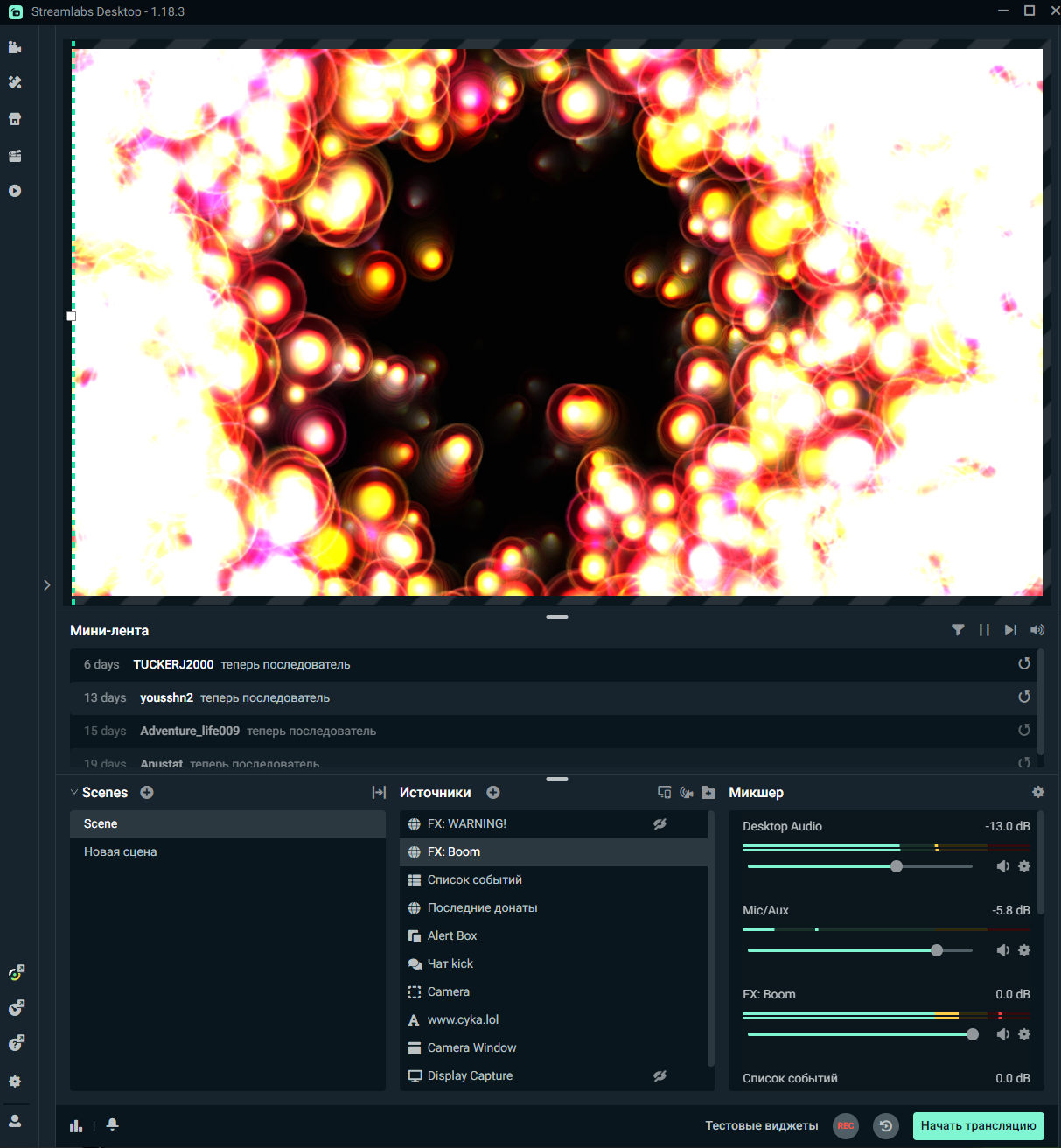
Task: Show the hidden FX: WARNING! source
Action: [660, 823]
